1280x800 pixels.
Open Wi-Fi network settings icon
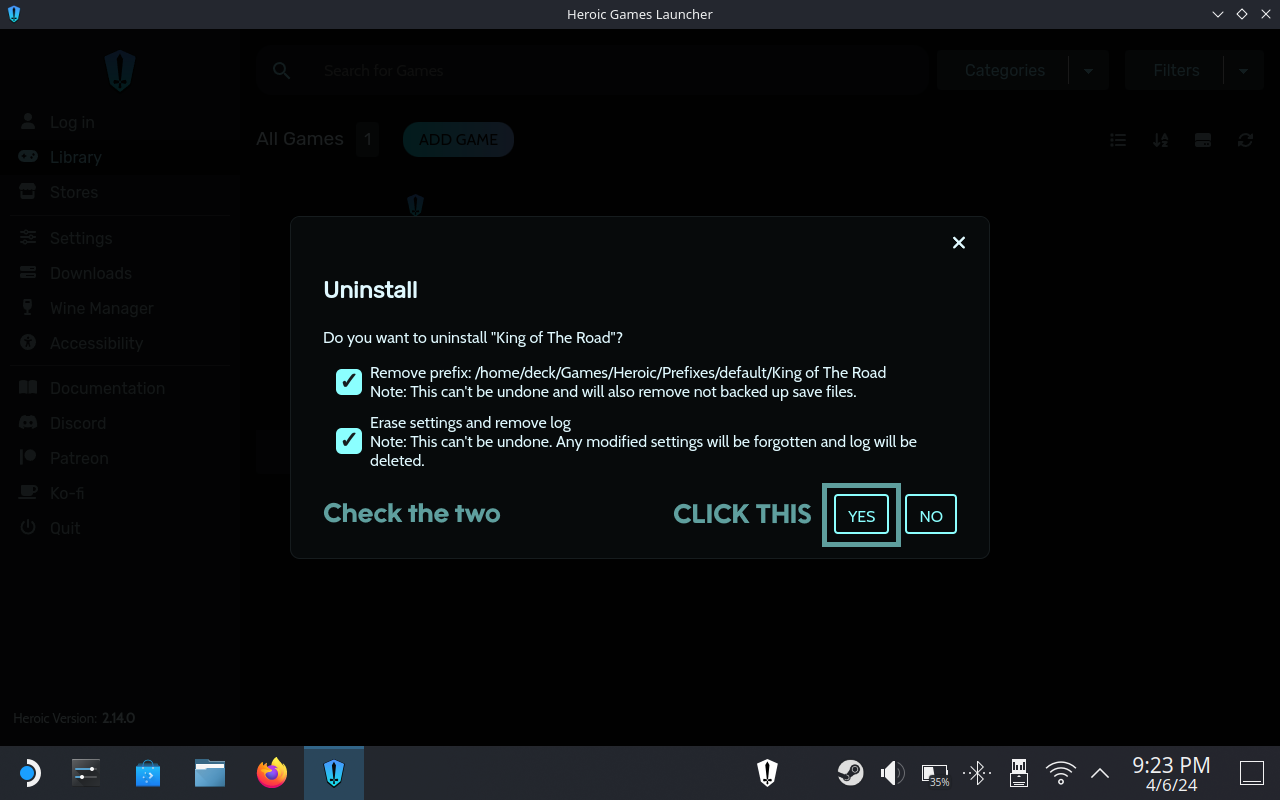click(x=1059, y=773)
